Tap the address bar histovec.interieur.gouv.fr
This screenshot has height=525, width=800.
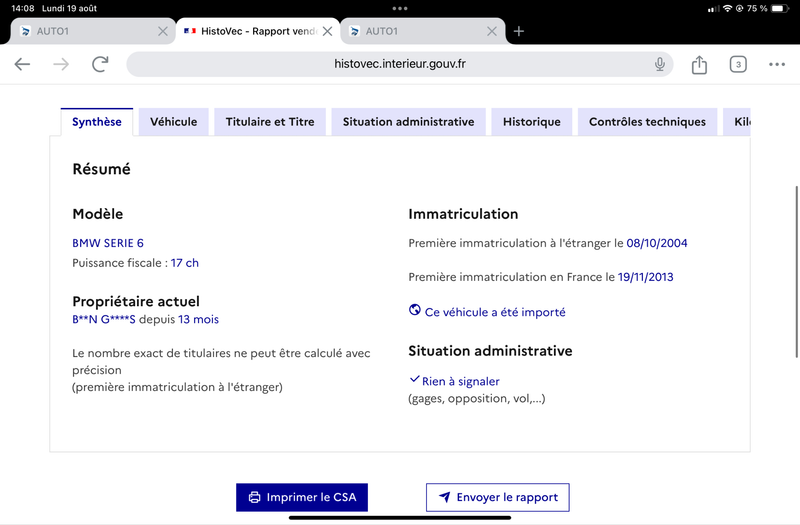click(x=399, y=64)
